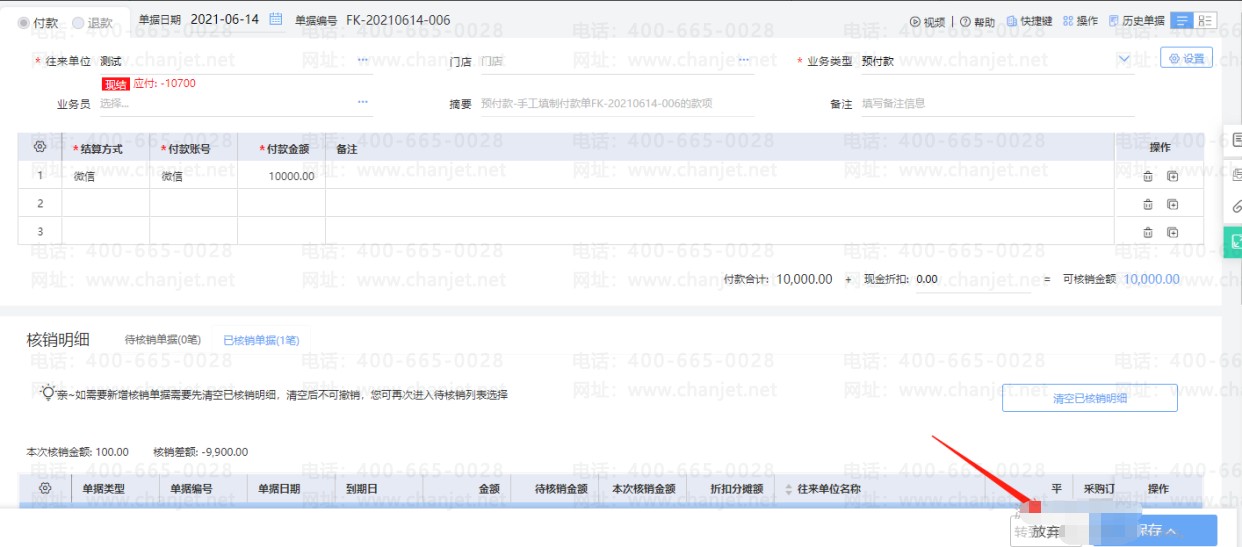Open payment table column settings gear
Screen dimensions: 1242x547
40,146
